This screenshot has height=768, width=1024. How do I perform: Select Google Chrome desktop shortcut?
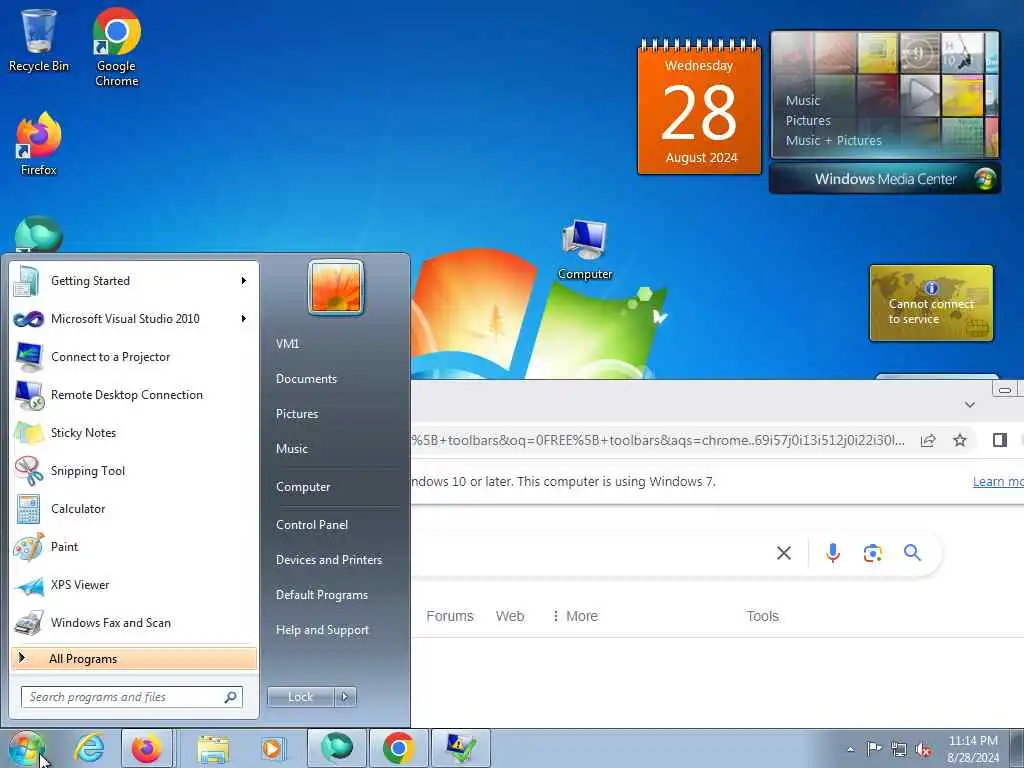pos(116,47)
